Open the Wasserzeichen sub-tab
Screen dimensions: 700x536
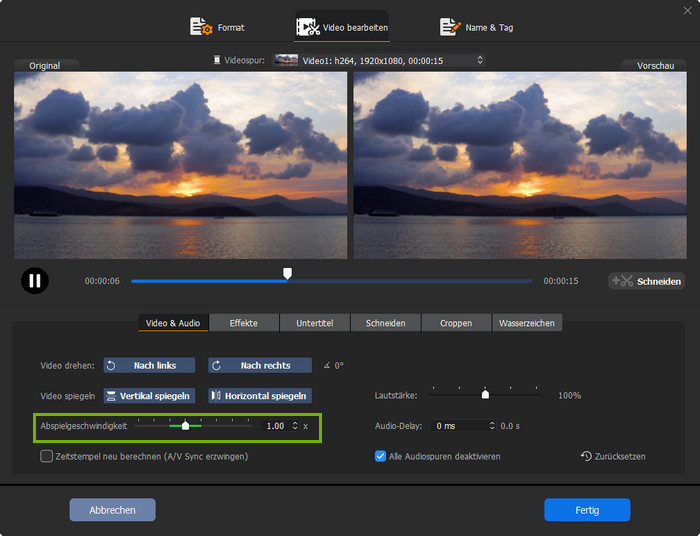(527, 323)
